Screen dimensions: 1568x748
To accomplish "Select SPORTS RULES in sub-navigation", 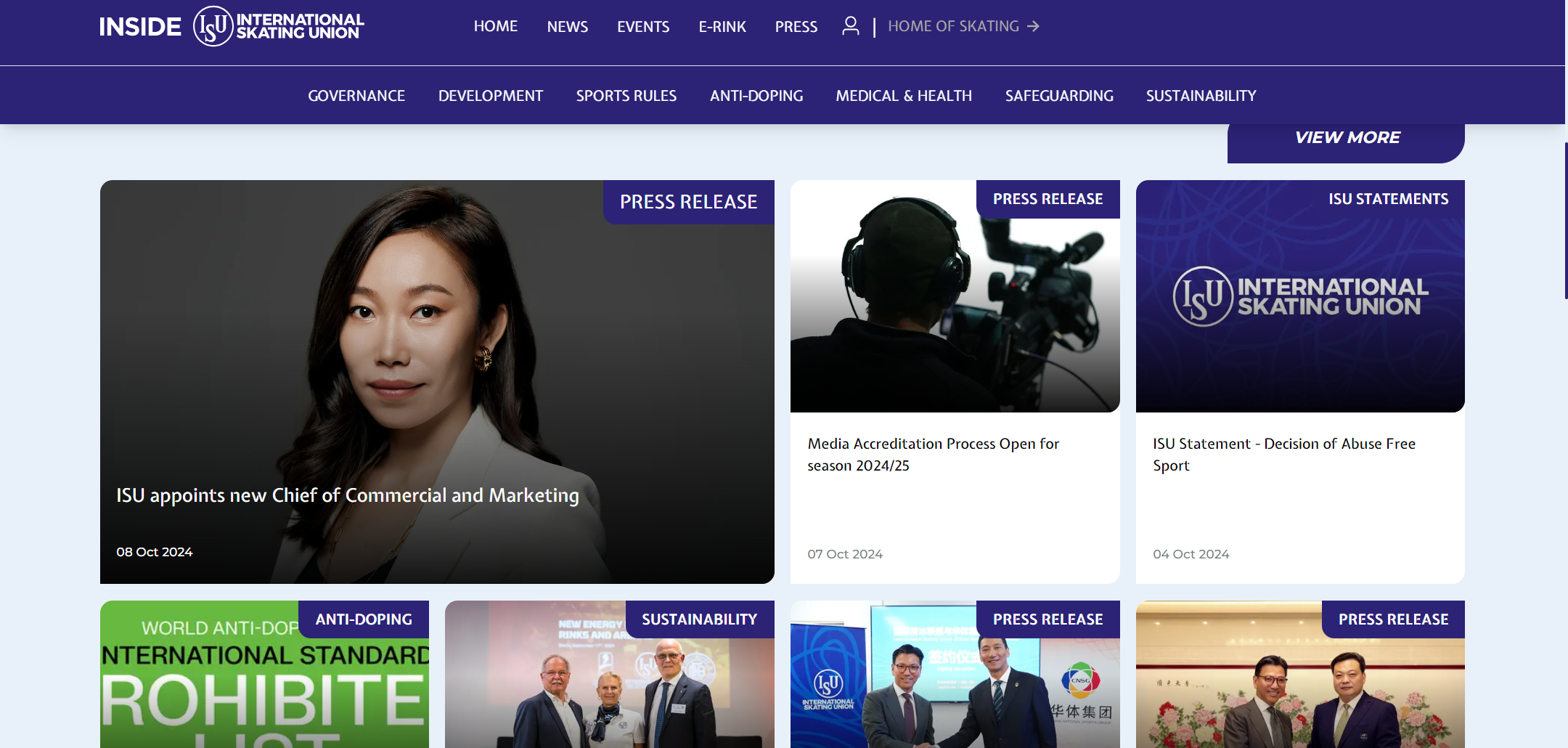I will coord(626,96).
